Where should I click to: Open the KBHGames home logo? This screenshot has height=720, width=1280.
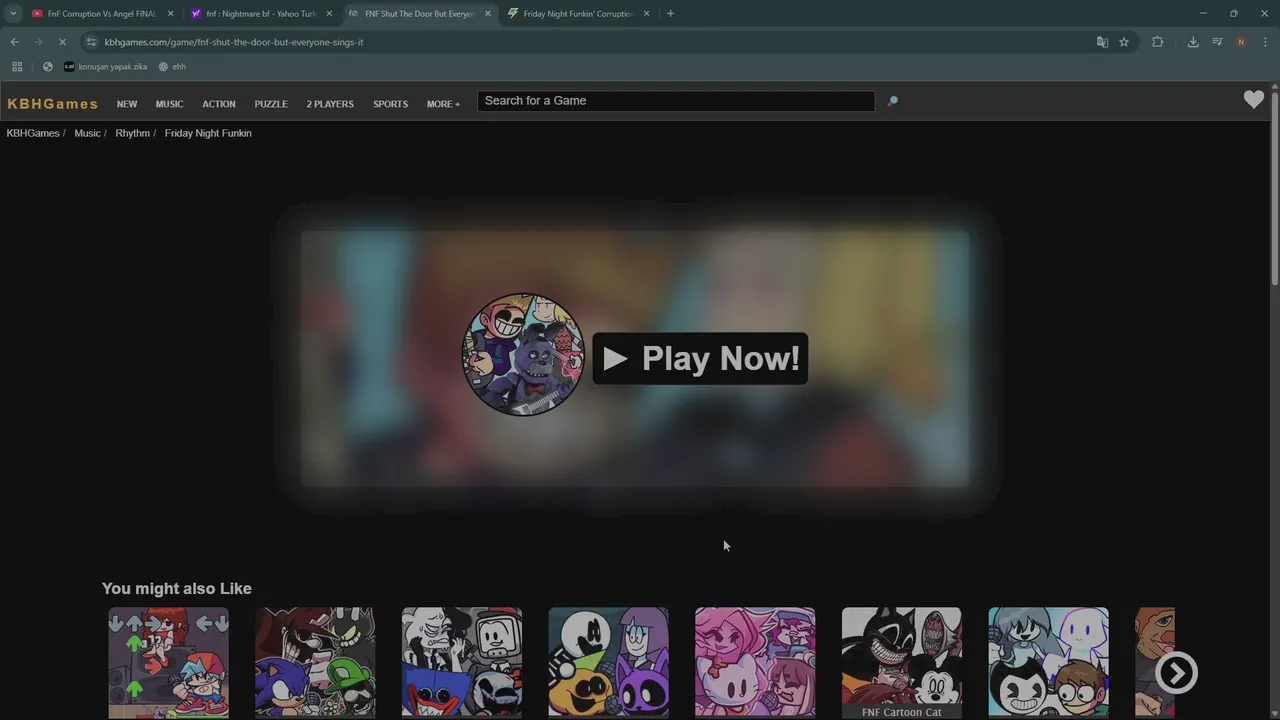click(52, 104)
